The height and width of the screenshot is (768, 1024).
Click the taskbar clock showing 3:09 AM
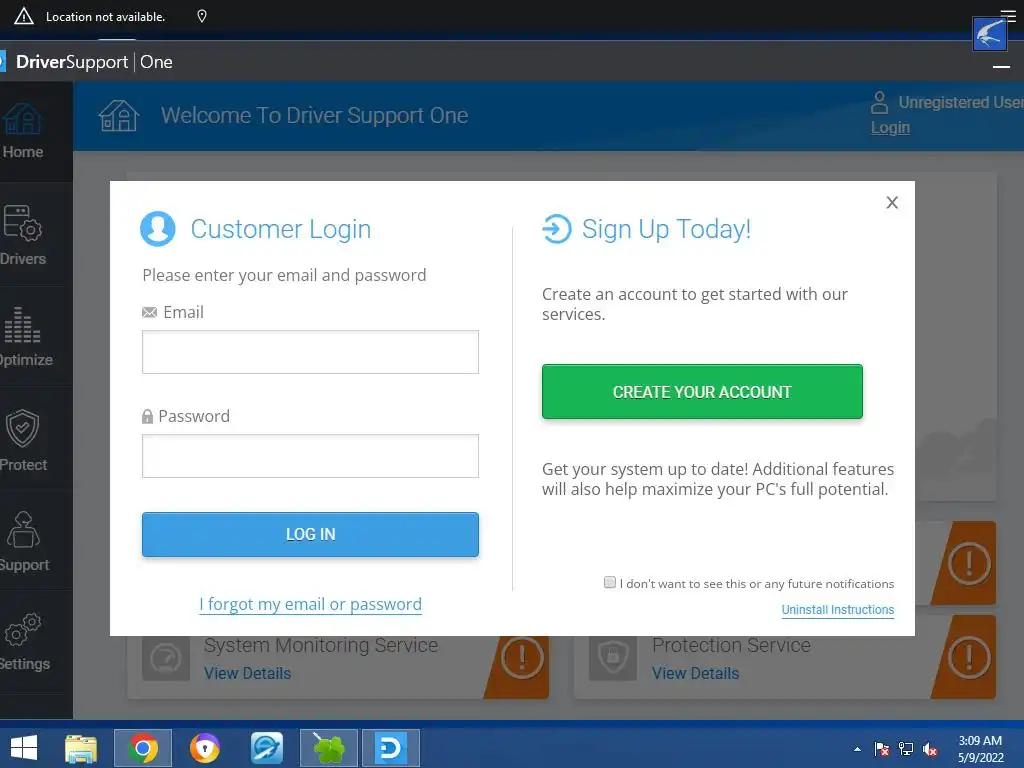tap(980, 749)
